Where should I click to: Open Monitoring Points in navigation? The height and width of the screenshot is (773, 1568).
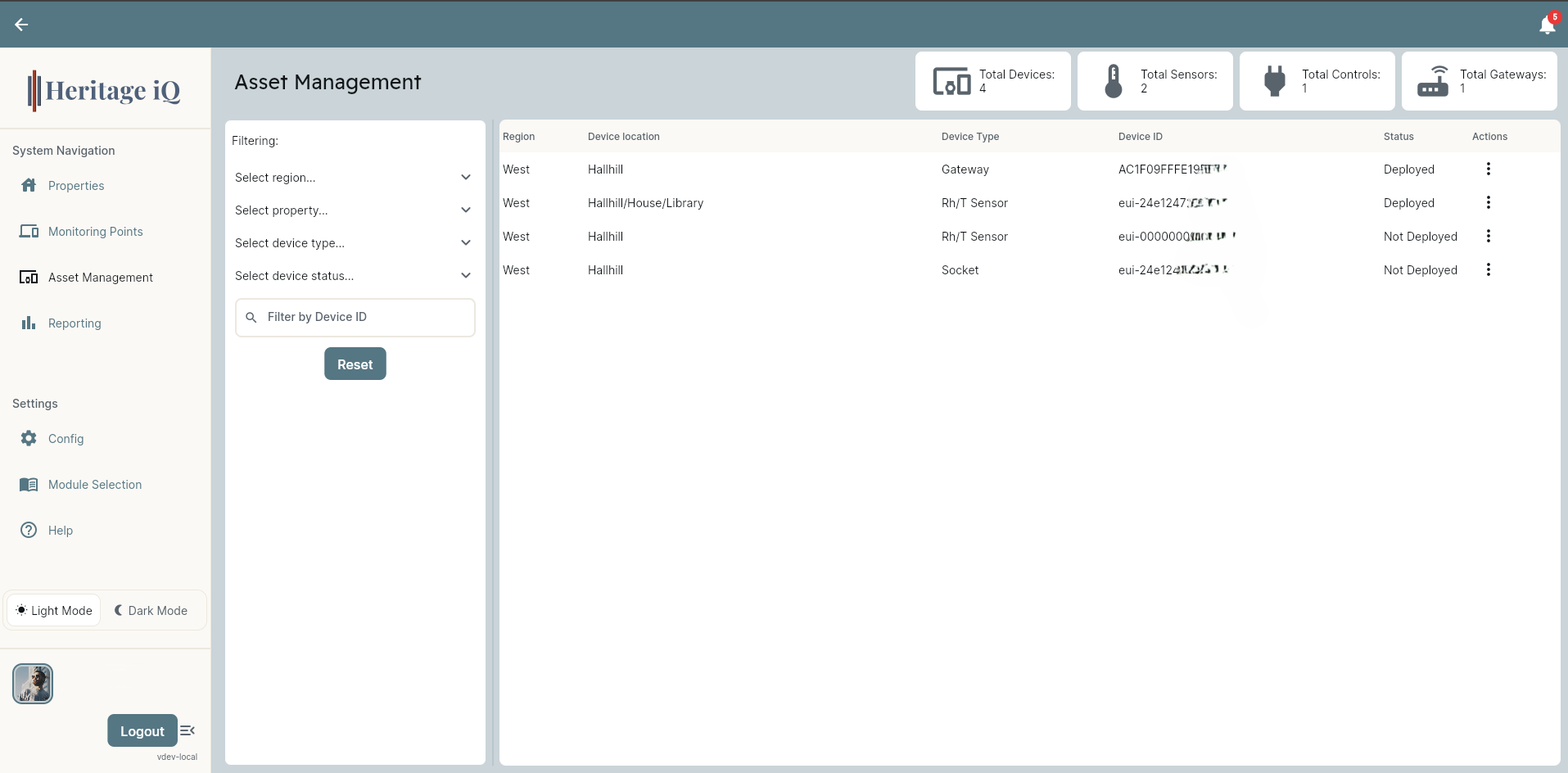click(95, 232)
